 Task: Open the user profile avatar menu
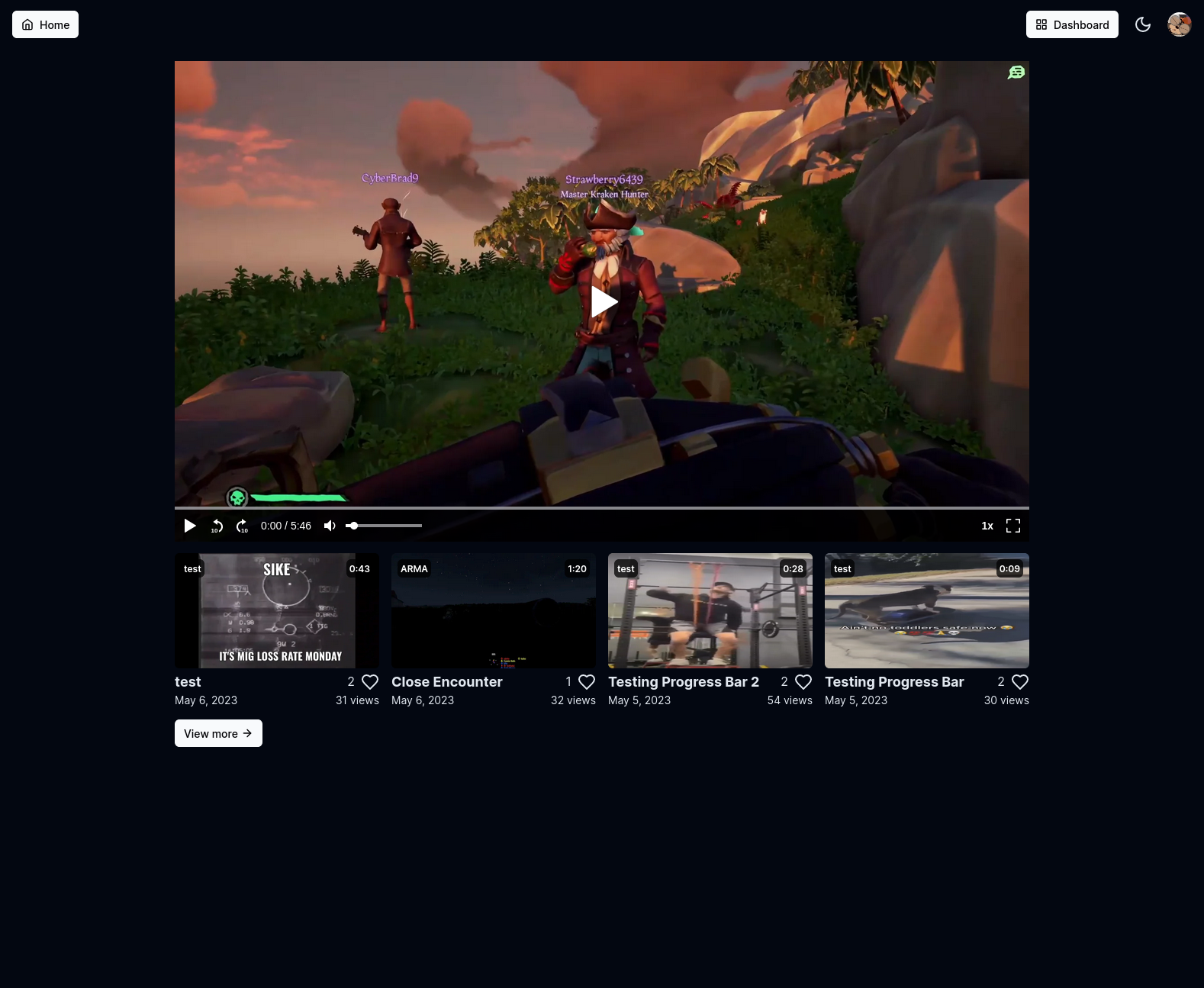(1180, 24)
